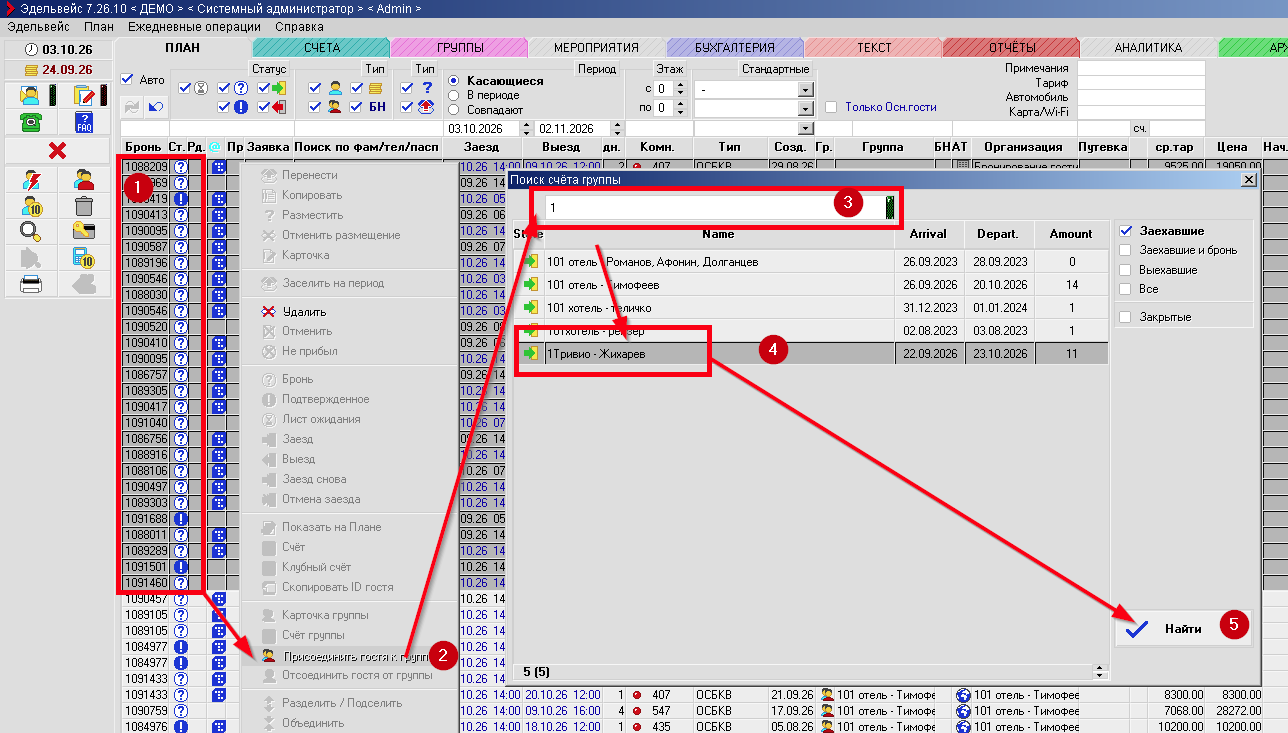Click the large red X button in left toolbar
The width and height of the screenshot is (1288, 733).
57,150
